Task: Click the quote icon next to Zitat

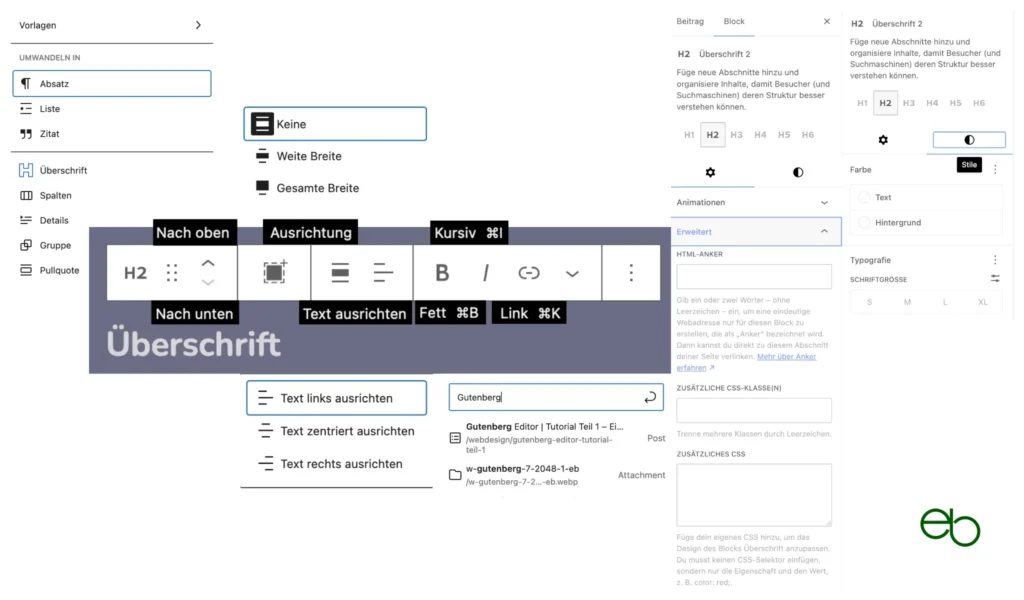Action: coord(25,134)
